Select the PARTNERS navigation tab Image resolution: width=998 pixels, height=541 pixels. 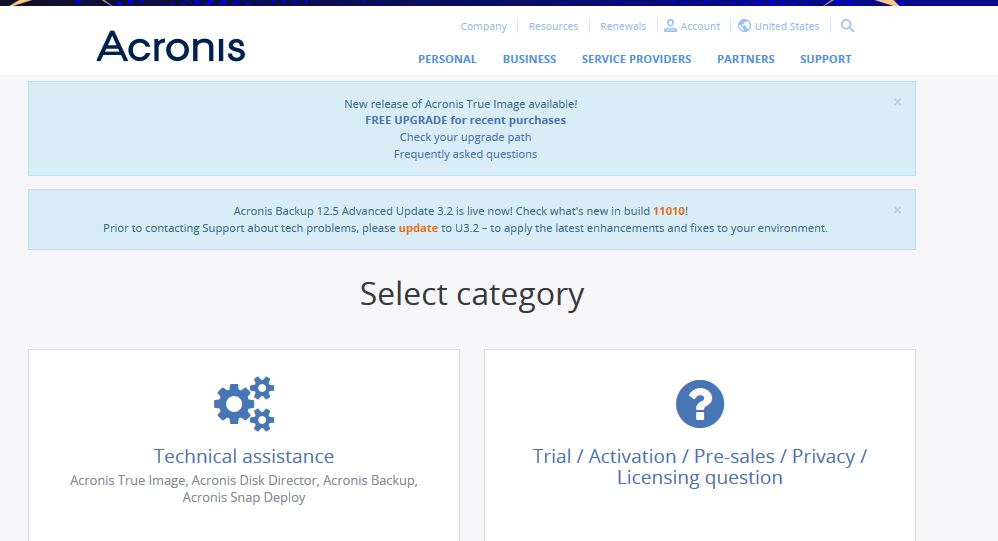(x=746, y=59)
